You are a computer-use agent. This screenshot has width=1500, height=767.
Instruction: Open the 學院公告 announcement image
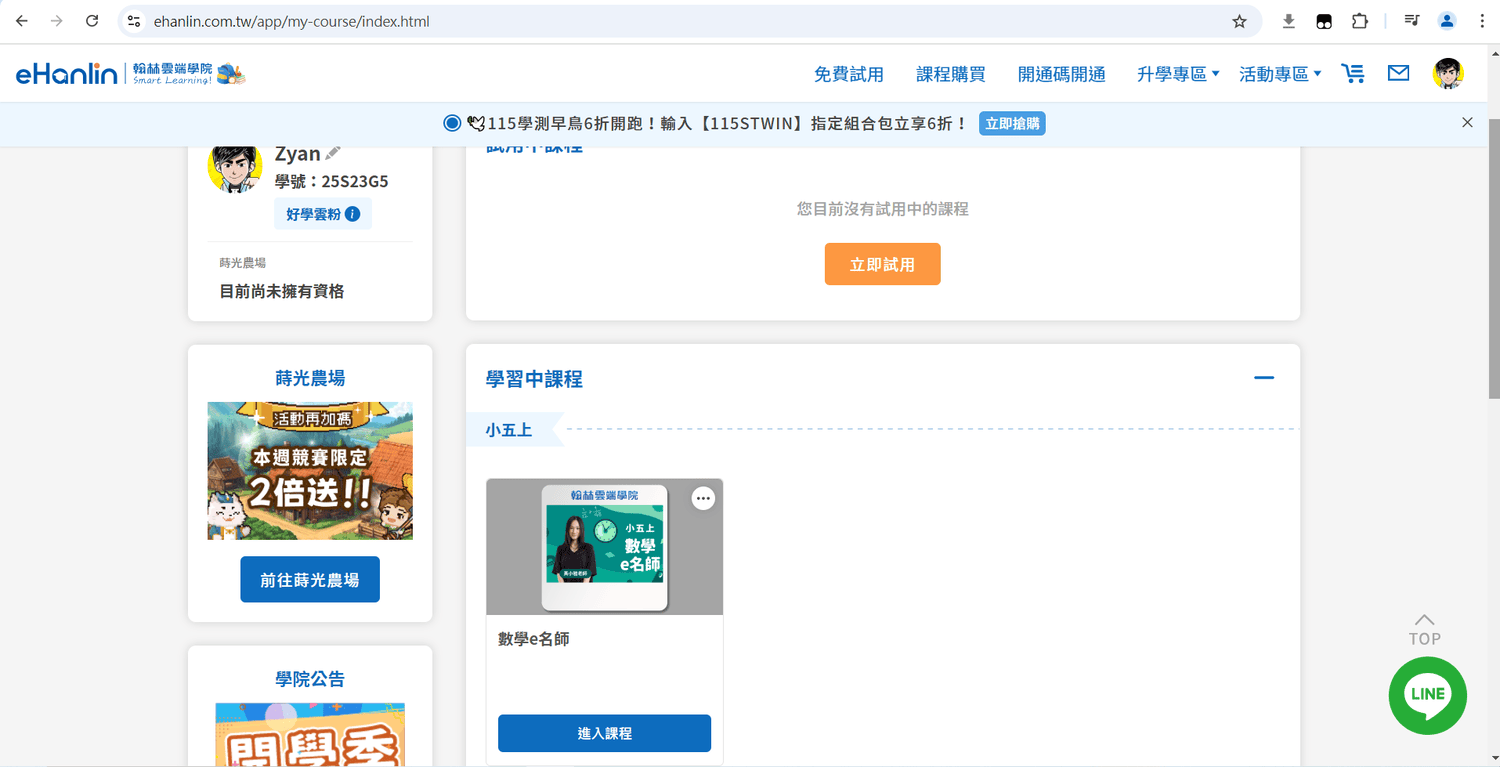pos(310,735)
